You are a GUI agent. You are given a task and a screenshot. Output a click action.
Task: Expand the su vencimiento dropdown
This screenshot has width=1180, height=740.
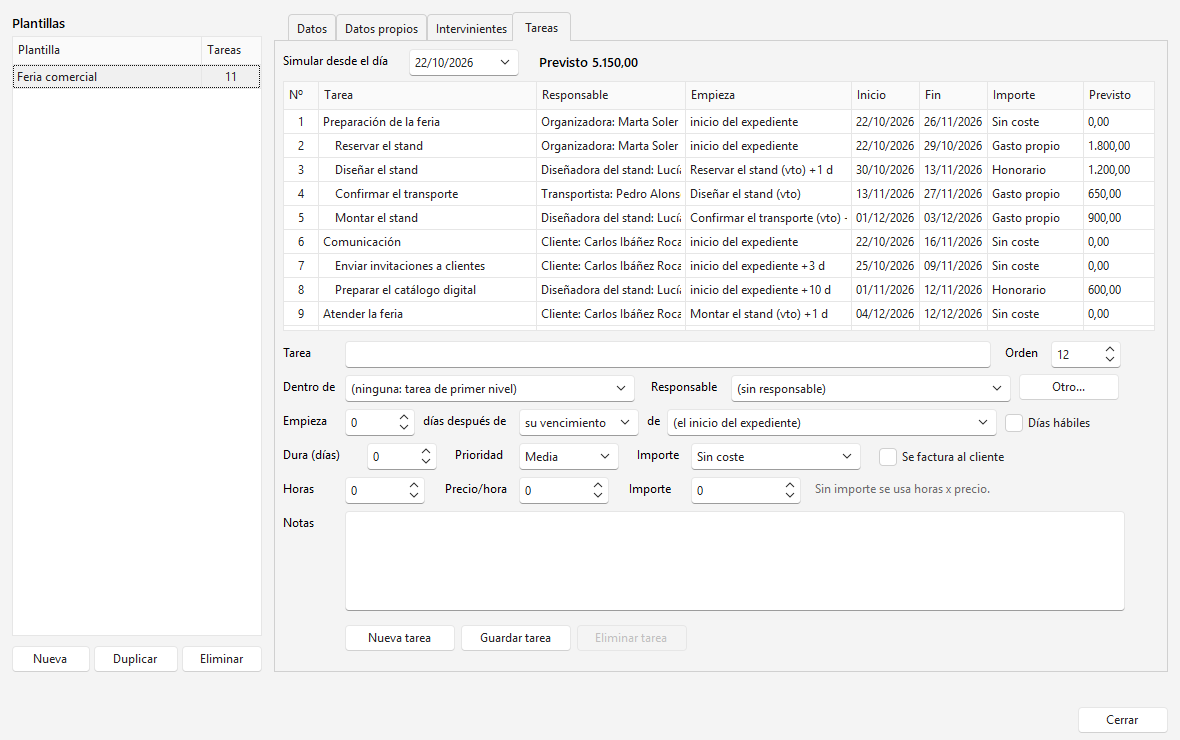coord(578,422)
